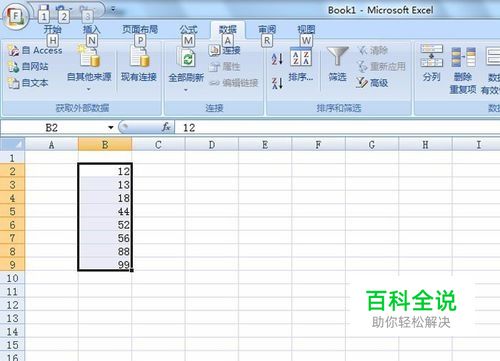Image resolution: width=500 pixels, height=361 pixels.
Task: Open Existing Connections (现有连接)
Action: click(139, 63)
